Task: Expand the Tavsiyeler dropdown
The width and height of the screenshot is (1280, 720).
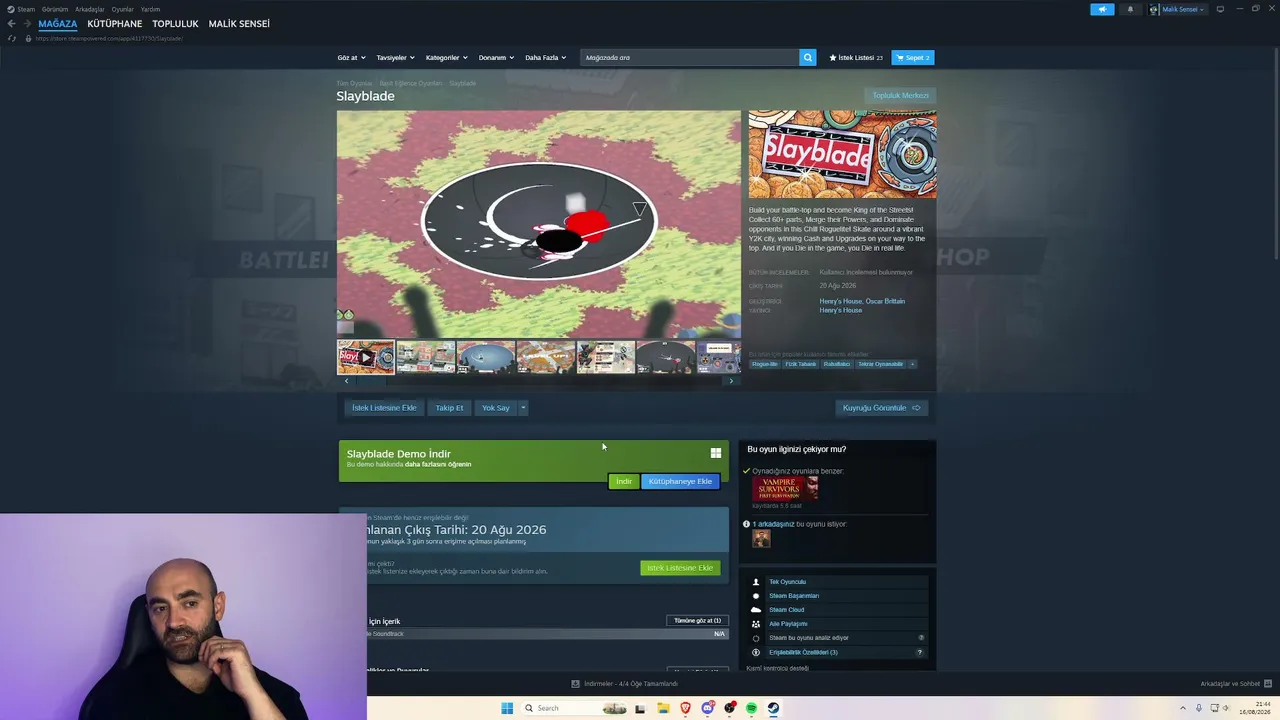Action: point(395,58)
